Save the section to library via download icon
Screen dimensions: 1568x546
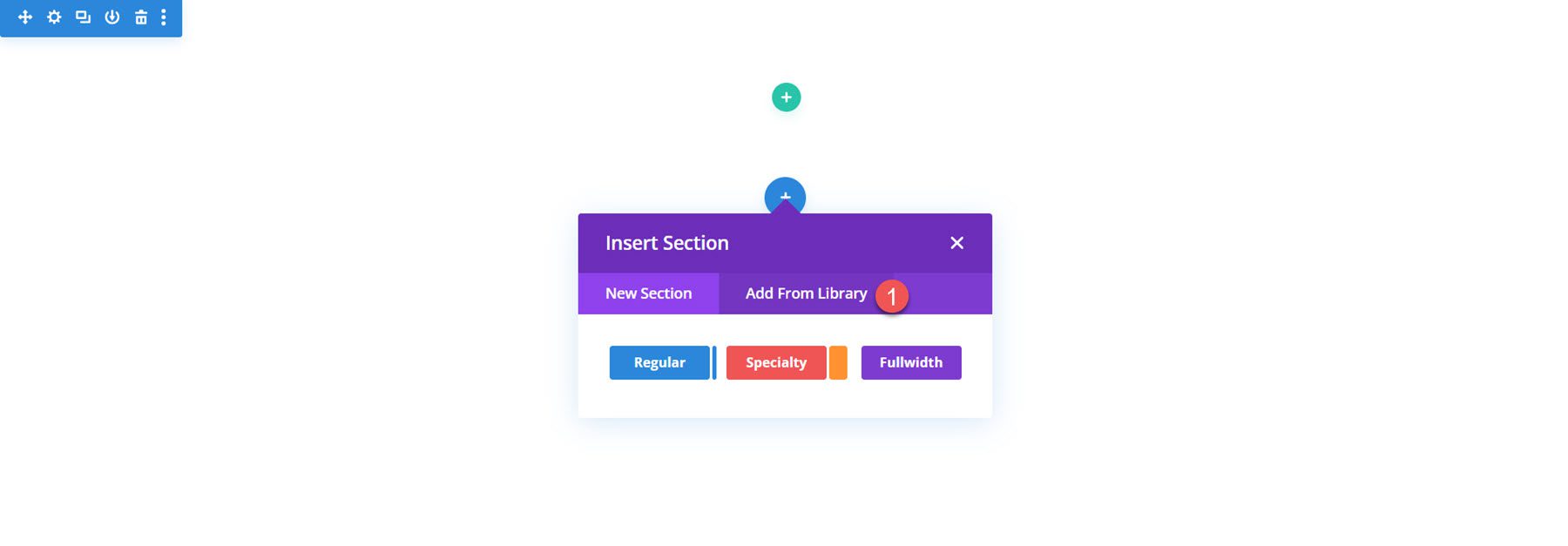[112, 16]
